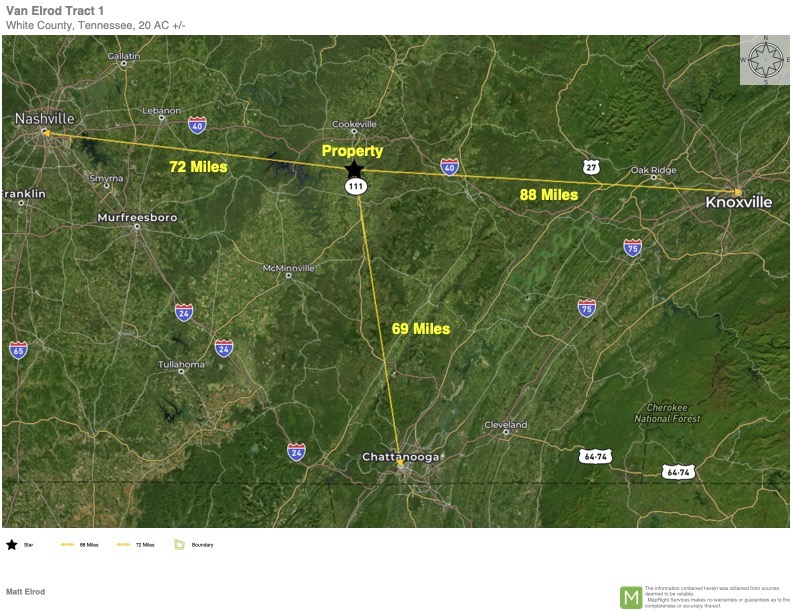Click the 88 Miles legend arrow
Image resolution: width=792 pixels, height=612 pixels.
[67, 544]
